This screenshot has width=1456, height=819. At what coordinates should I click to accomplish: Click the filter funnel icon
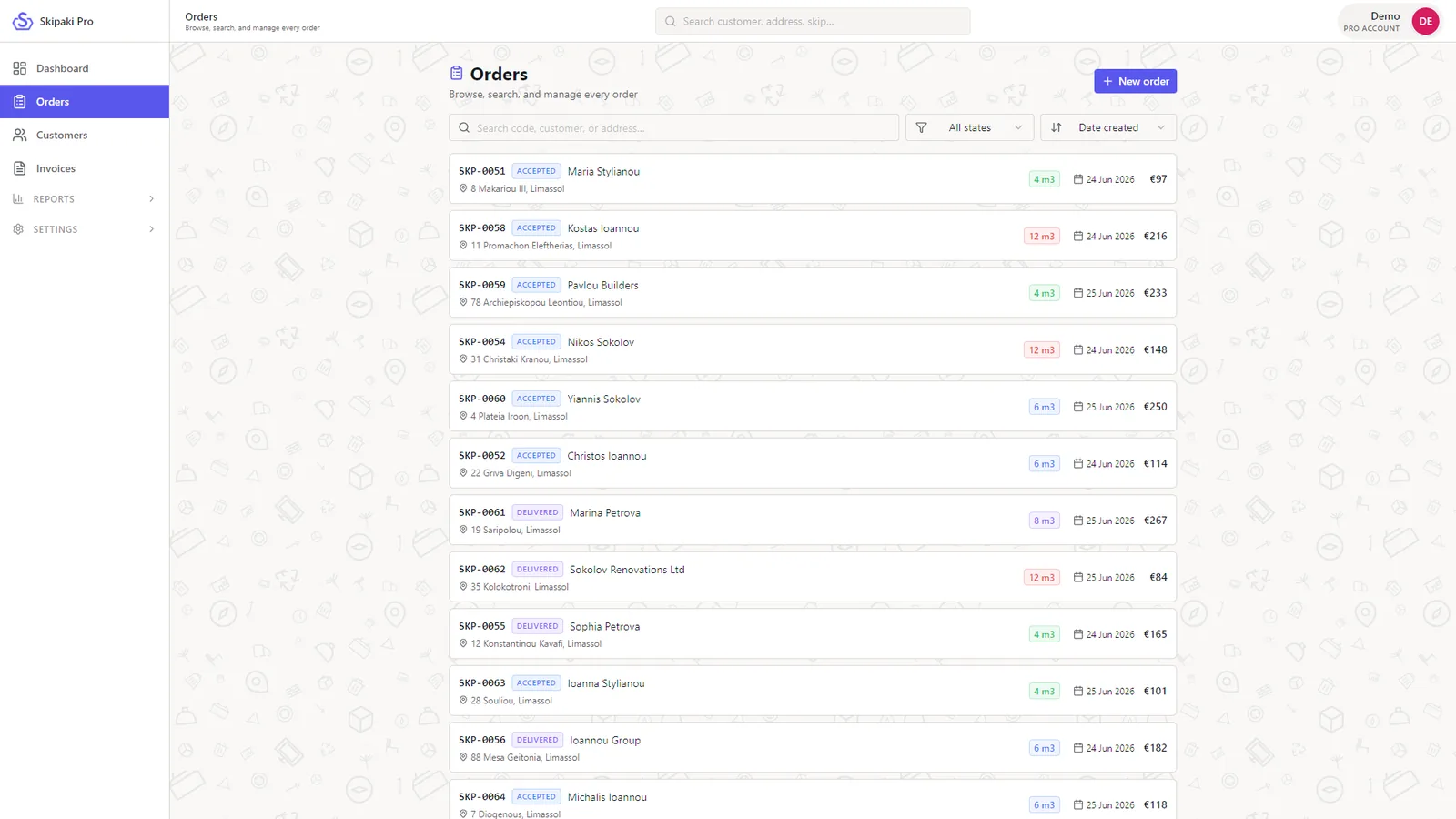(922, 128)
